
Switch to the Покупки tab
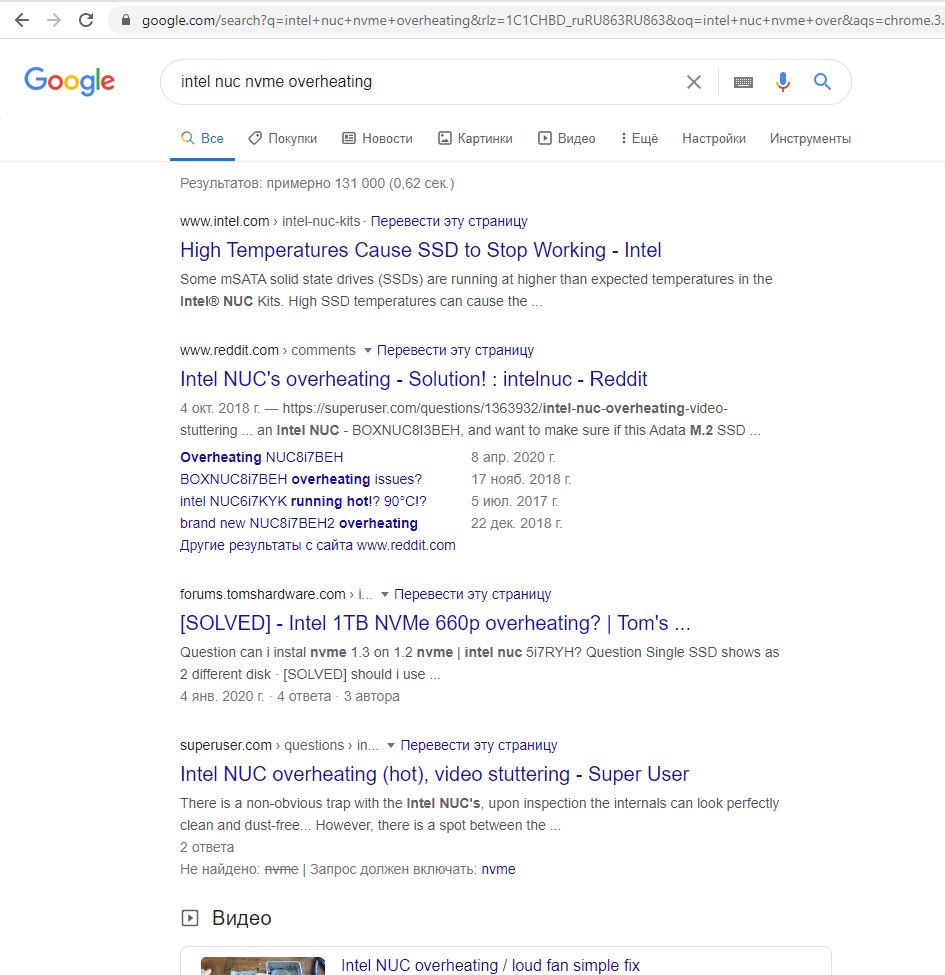(283, 138)
